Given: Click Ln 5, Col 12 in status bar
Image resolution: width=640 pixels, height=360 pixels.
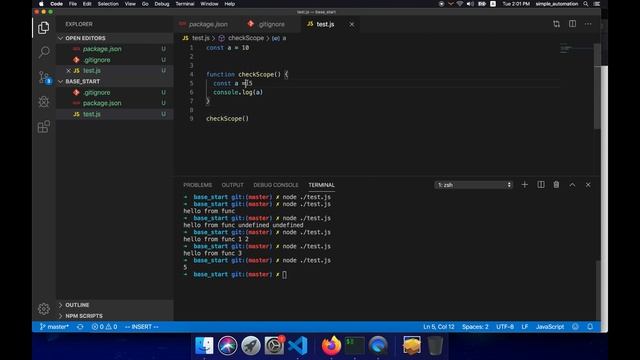Looking at the screenshot, I should (439, 327).
